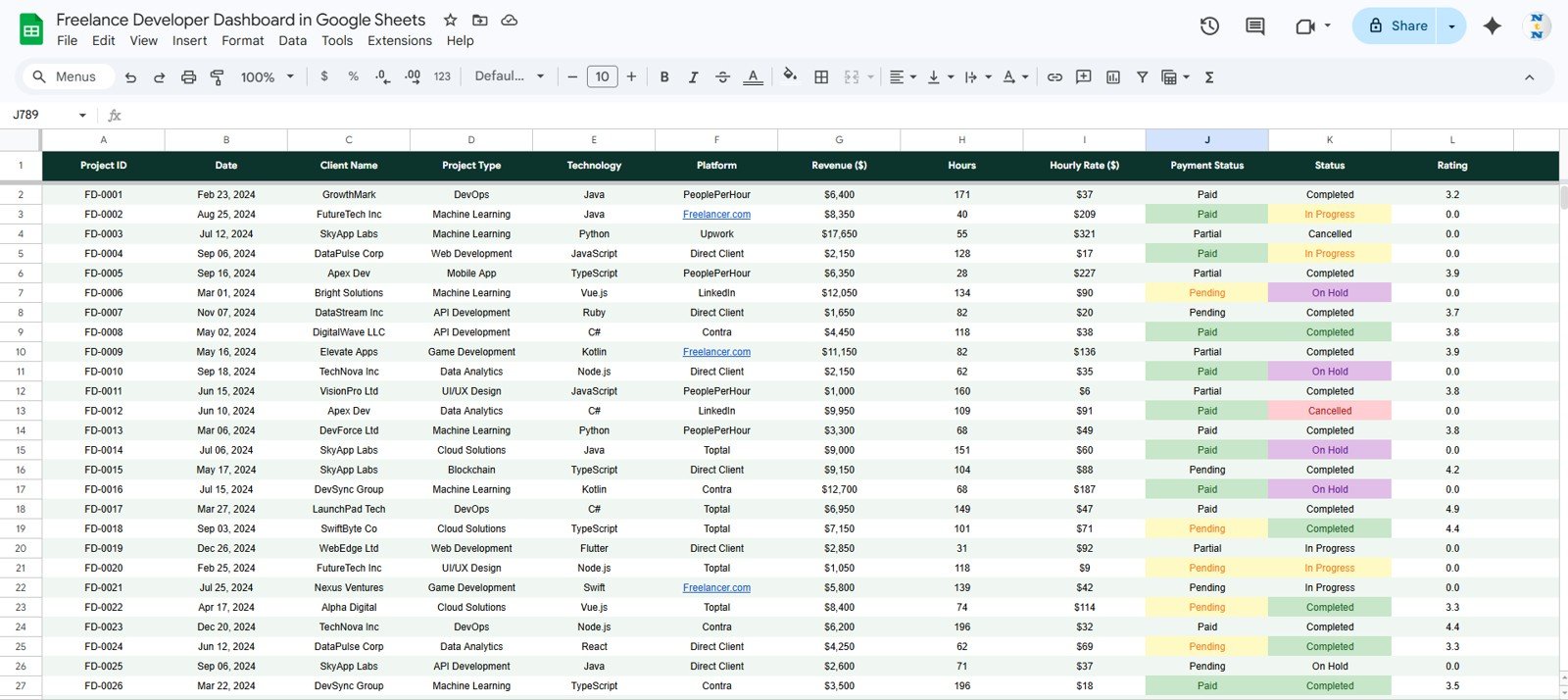Image resolution: width=1568 pixels, height=700 pixels.
Task: Toggle bold formatting
Action: click(x=664, y=77)
